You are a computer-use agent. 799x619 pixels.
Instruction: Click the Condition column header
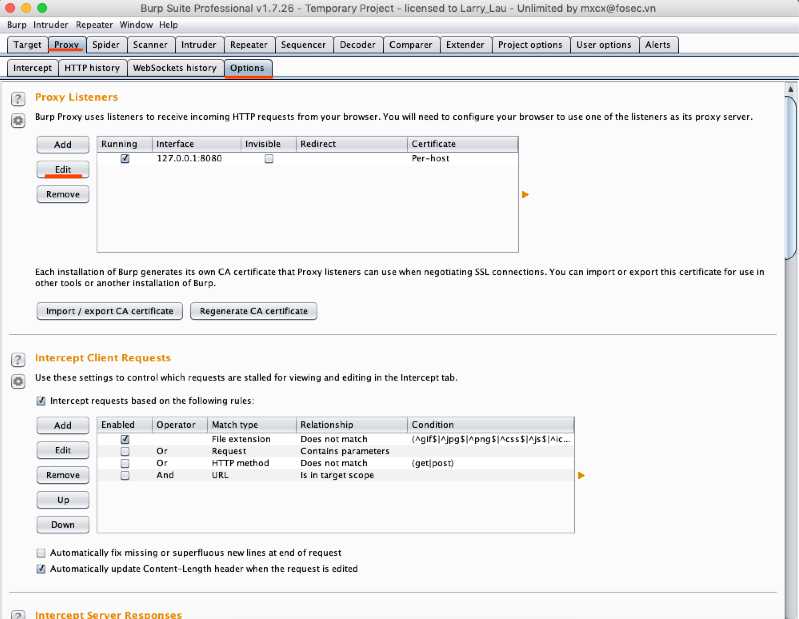(x=491, y=425)
